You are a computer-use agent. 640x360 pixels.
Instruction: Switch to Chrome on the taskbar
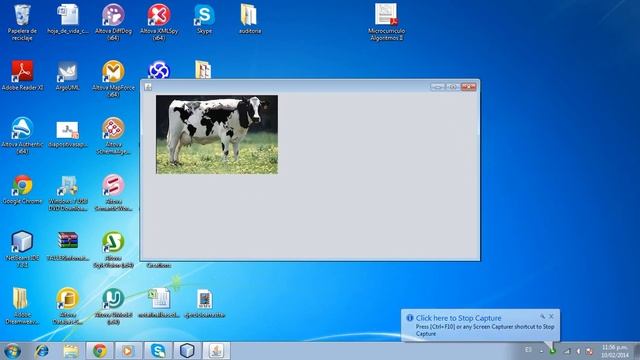click(100, 351)
